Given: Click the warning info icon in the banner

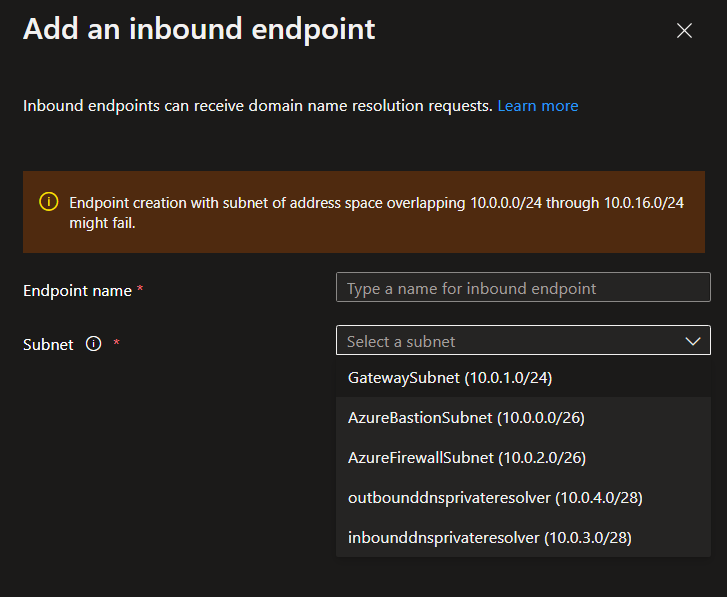Looking at the screenshot, I should click(48, 202).
